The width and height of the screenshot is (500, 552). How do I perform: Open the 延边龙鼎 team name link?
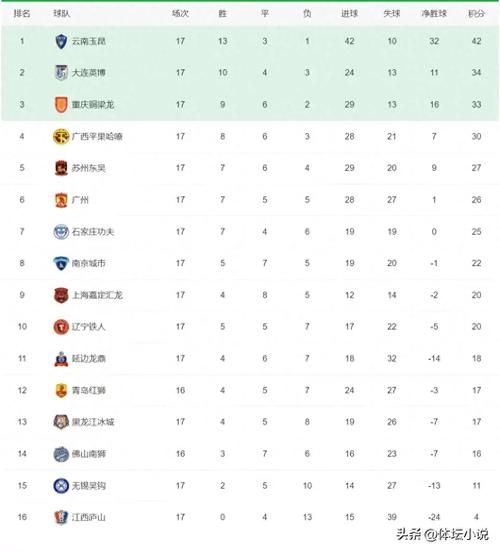89,359
